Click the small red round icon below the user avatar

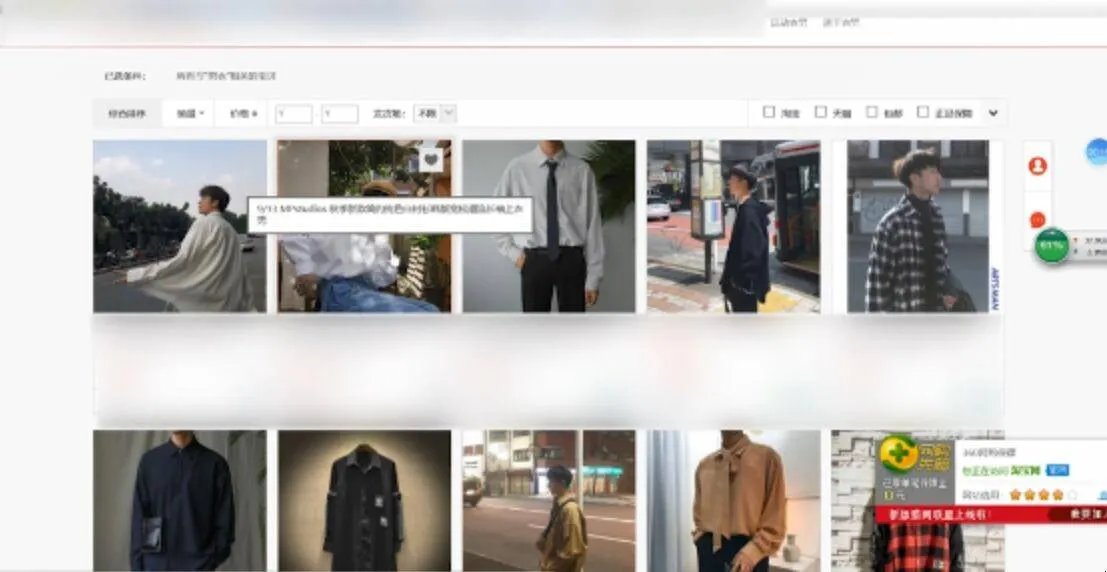pyautogui.click(x=1037, y=220)
